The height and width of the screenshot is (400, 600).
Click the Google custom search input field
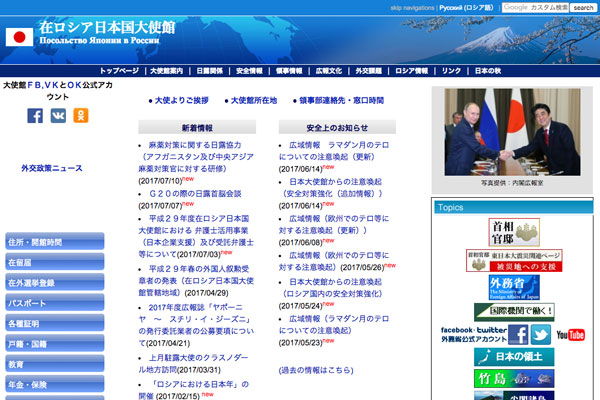click(x=535, y=7)
